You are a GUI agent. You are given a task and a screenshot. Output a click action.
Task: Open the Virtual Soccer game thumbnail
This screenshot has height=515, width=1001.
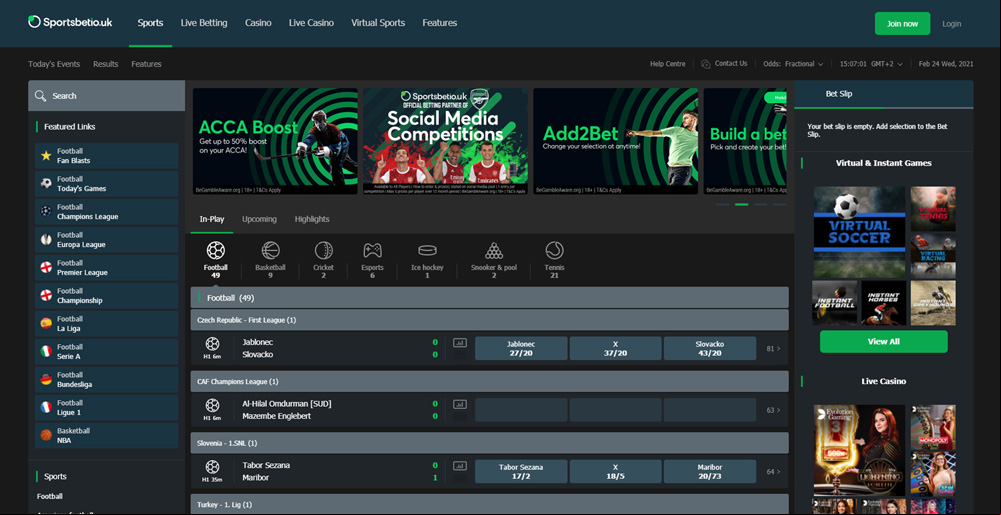coord(859,232)
